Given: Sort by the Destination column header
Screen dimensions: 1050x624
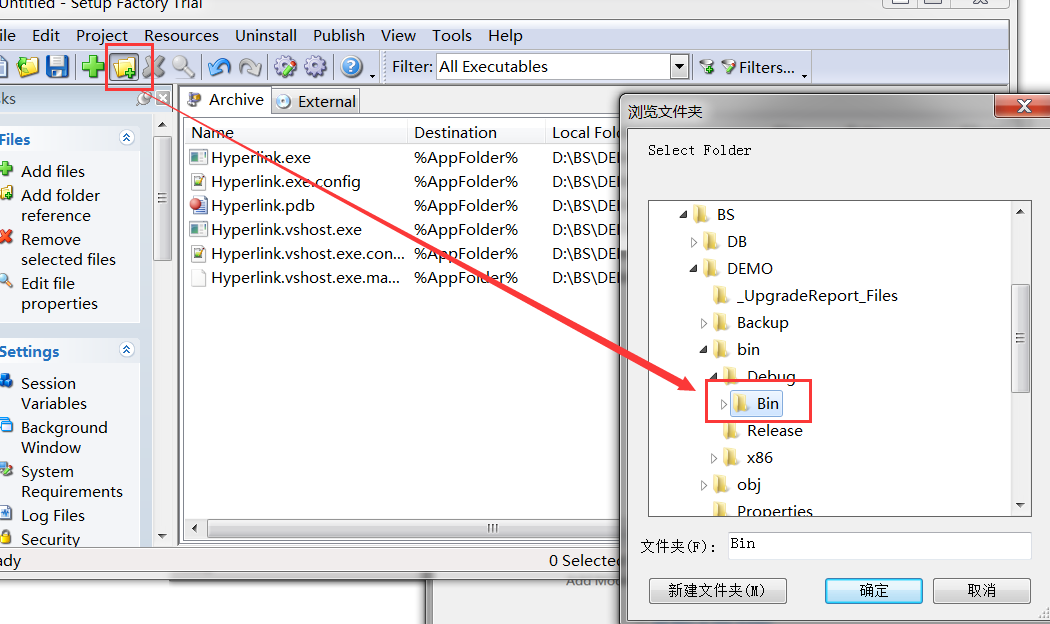Looking at the screenshot, I should (476, 133).
